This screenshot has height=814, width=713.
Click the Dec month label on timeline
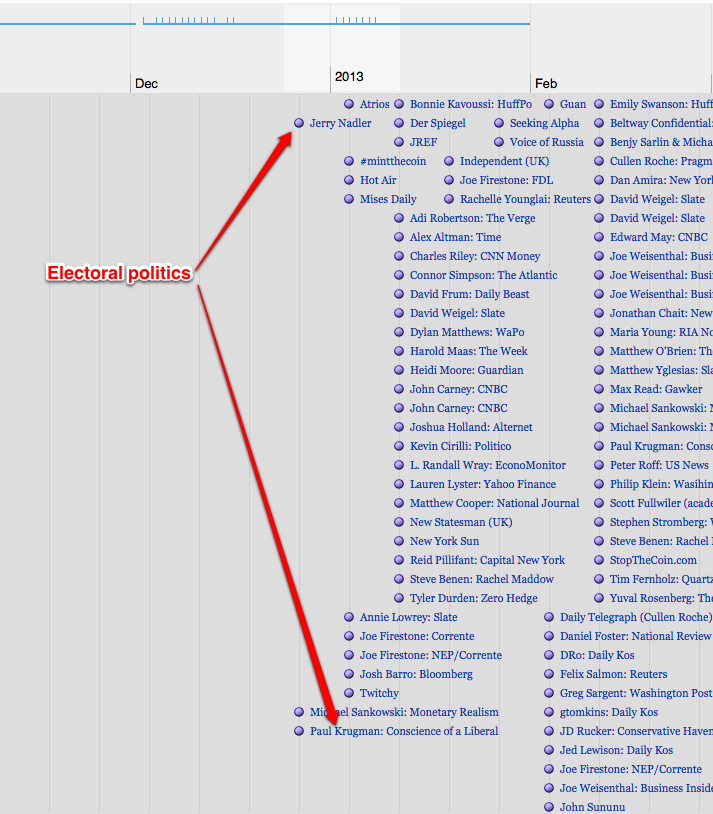point(146,84)
